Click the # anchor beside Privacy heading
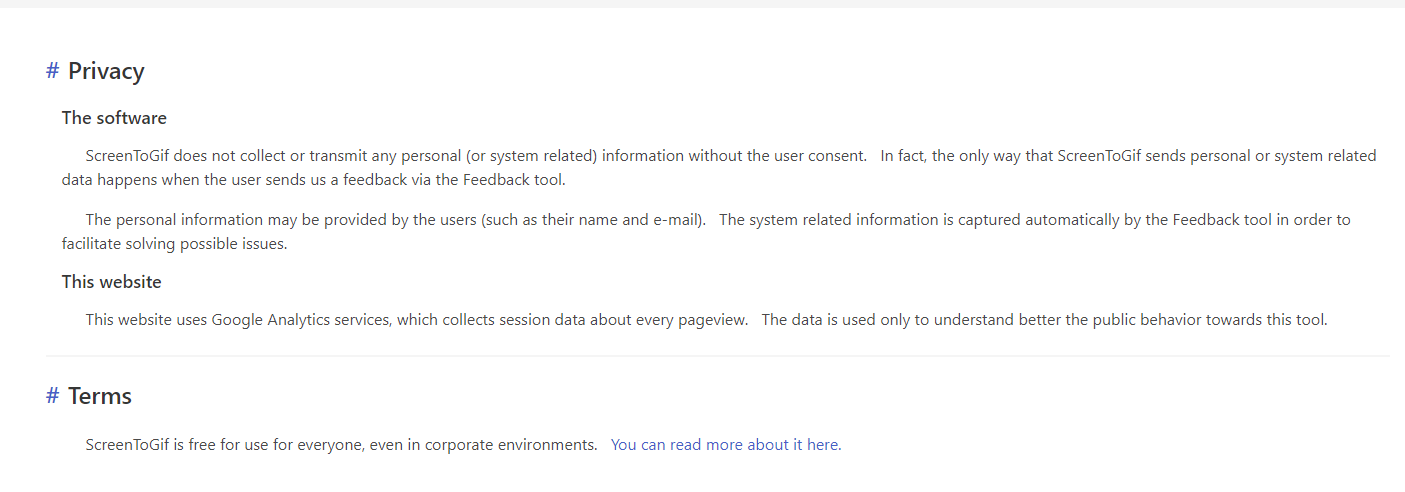This screenshot has height=492, width=1405. pos(53,71)
